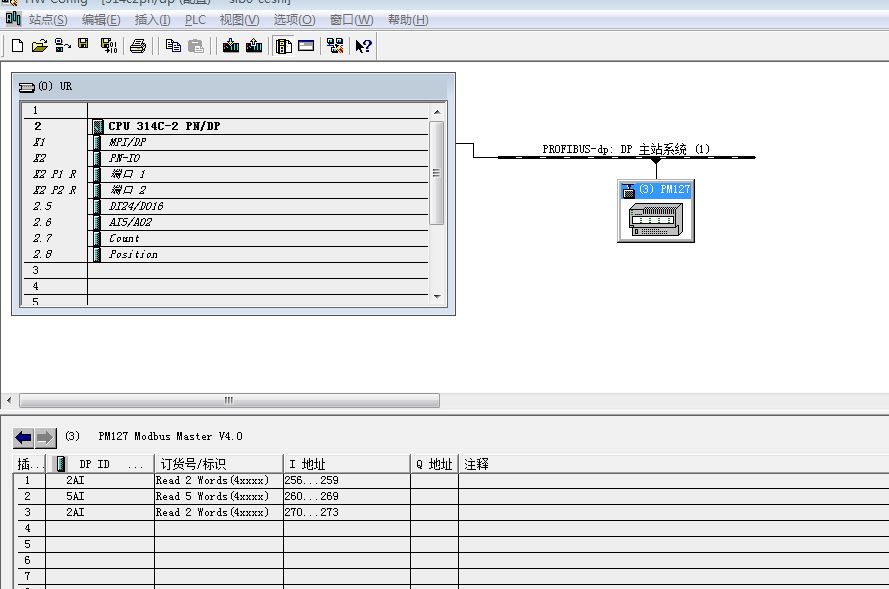Select the AI5/AO2 submodule row
889x589 pixels.
tap(226, 222)
